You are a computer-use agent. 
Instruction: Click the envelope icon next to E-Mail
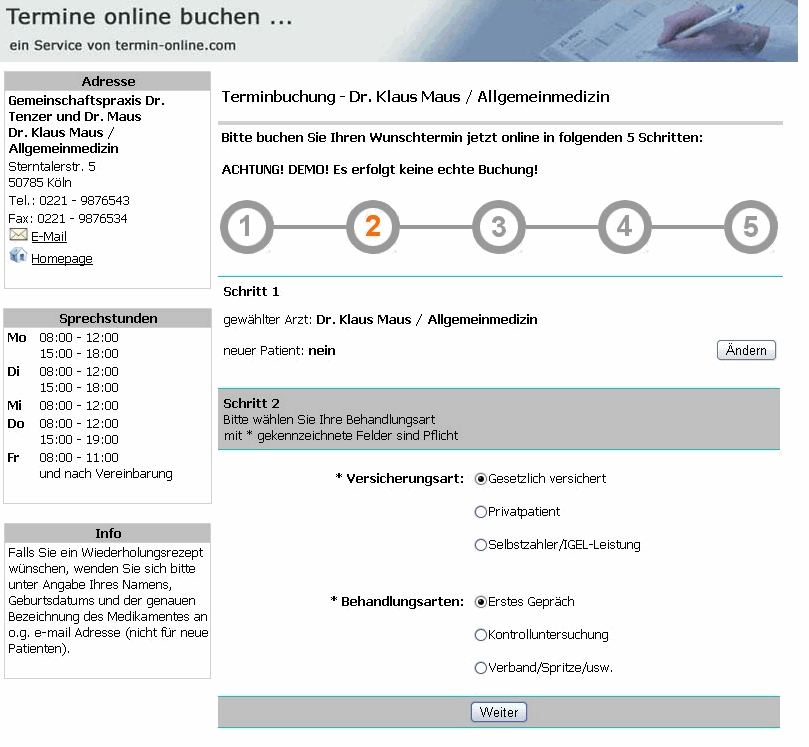click(18, 235)
